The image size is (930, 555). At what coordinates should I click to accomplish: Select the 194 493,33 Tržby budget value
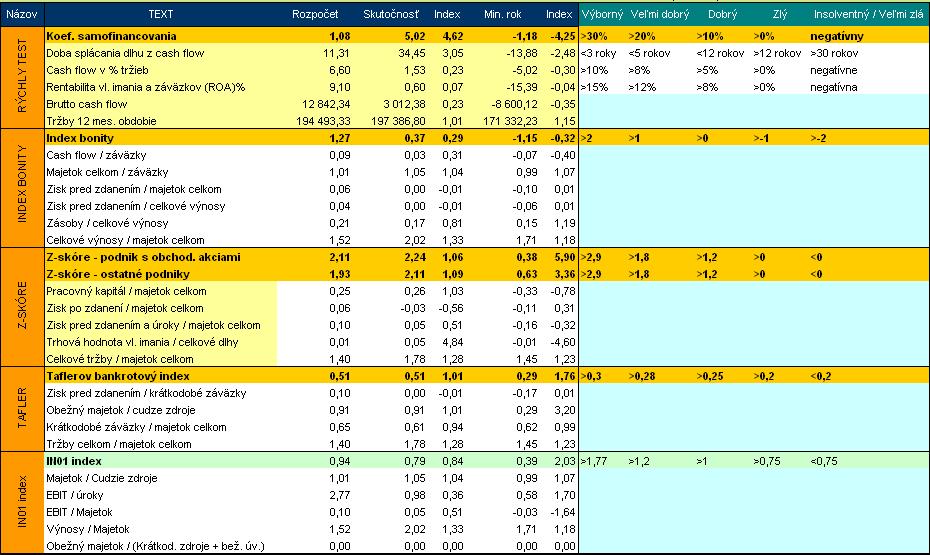[323, 121]
